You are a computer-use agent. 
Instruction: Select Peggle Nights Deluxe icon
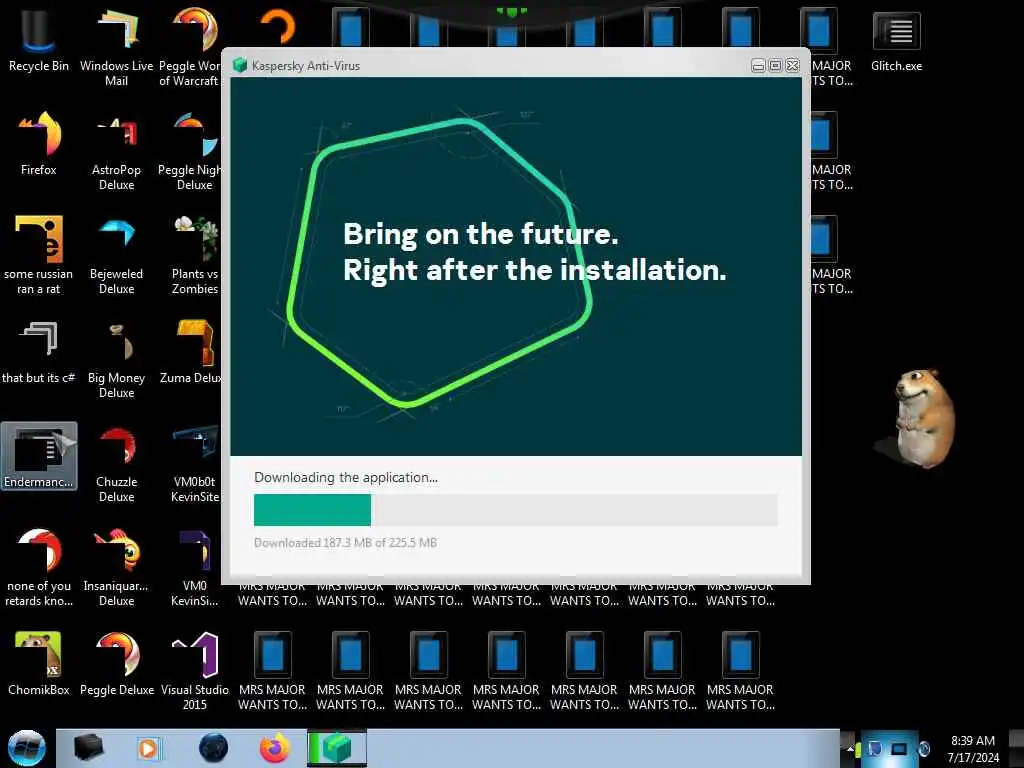click(189, 152)
